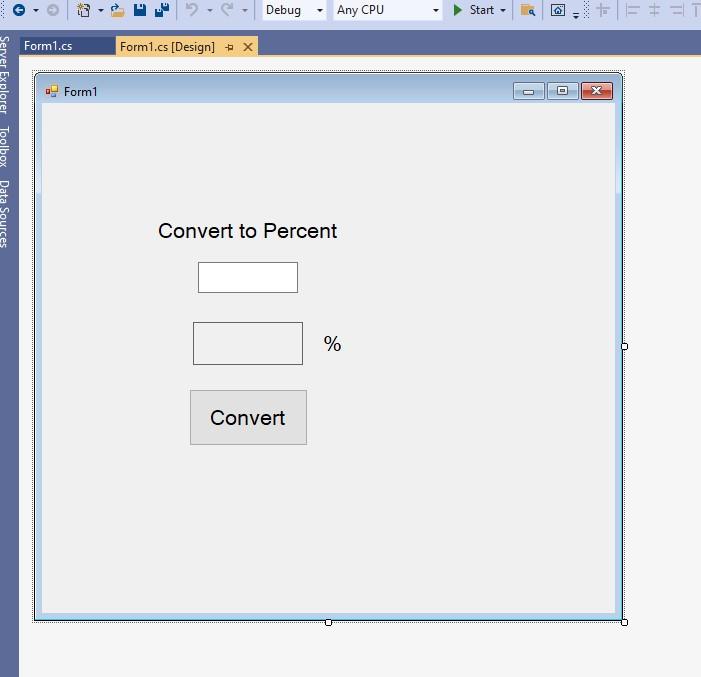Click the gray result box beside percent sign
701x677 pixels.
[x=248, y=343]
